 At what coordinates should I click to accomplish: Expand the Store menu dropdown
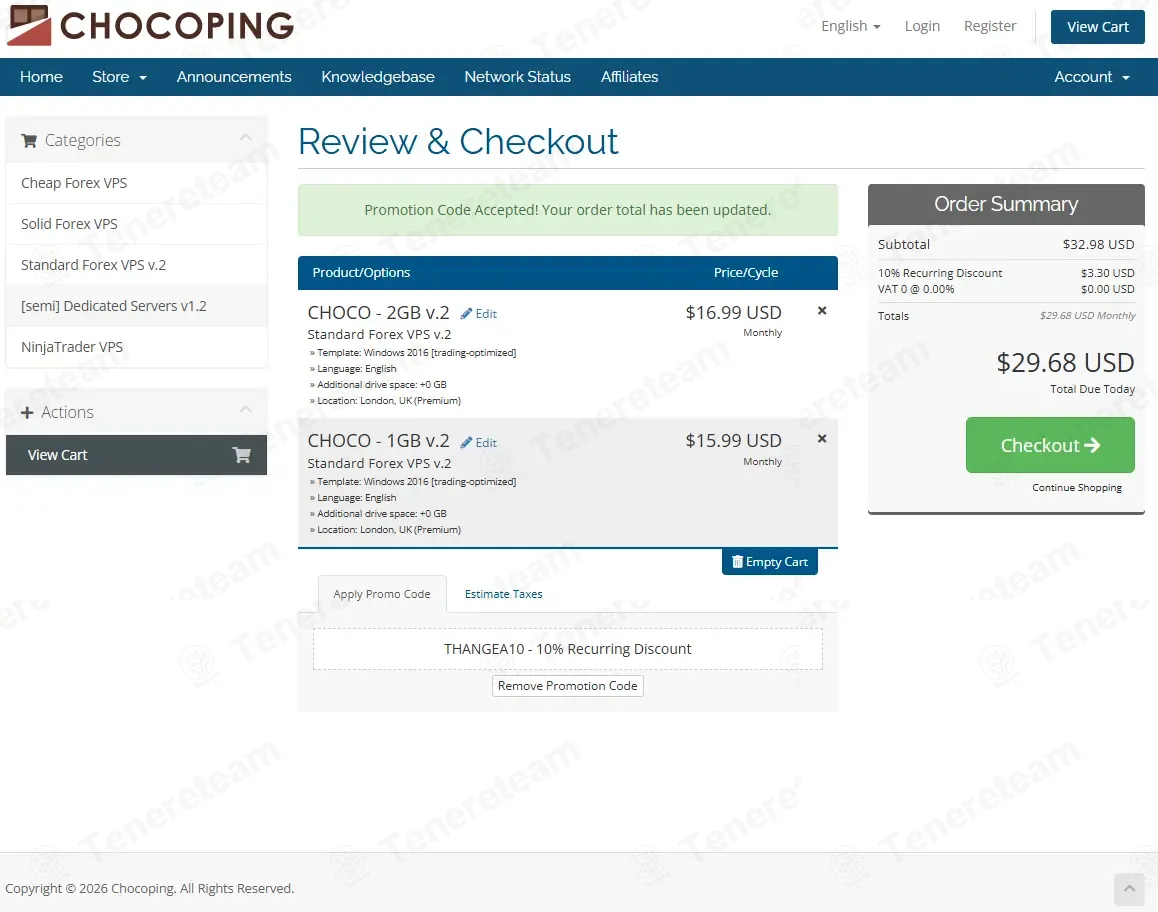click(119, 77)
